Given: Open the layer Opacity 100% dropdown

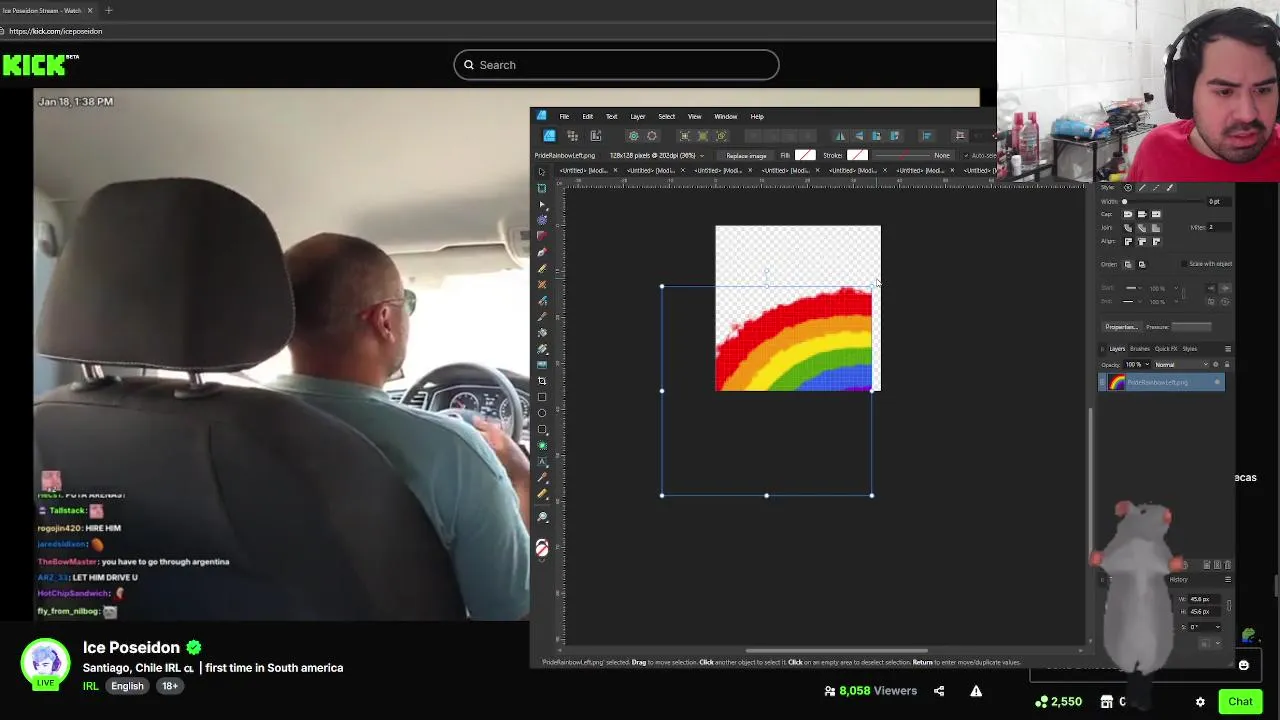Looking at the screenshot, I should (1137, 364).
